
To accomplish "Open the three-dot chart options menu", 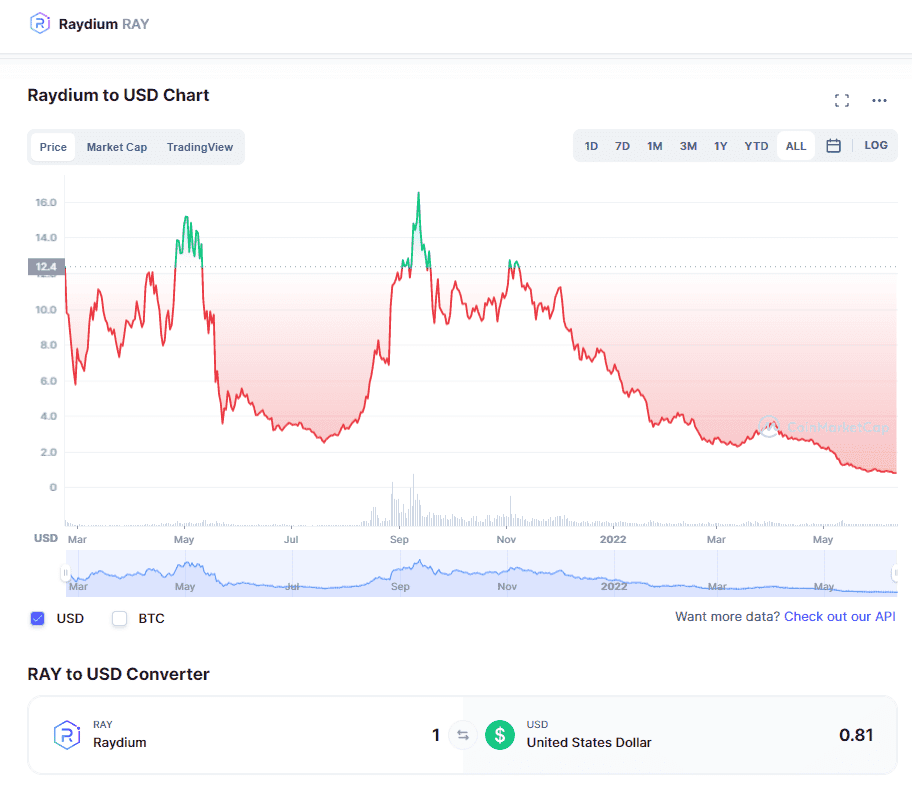I will (879, 100).
